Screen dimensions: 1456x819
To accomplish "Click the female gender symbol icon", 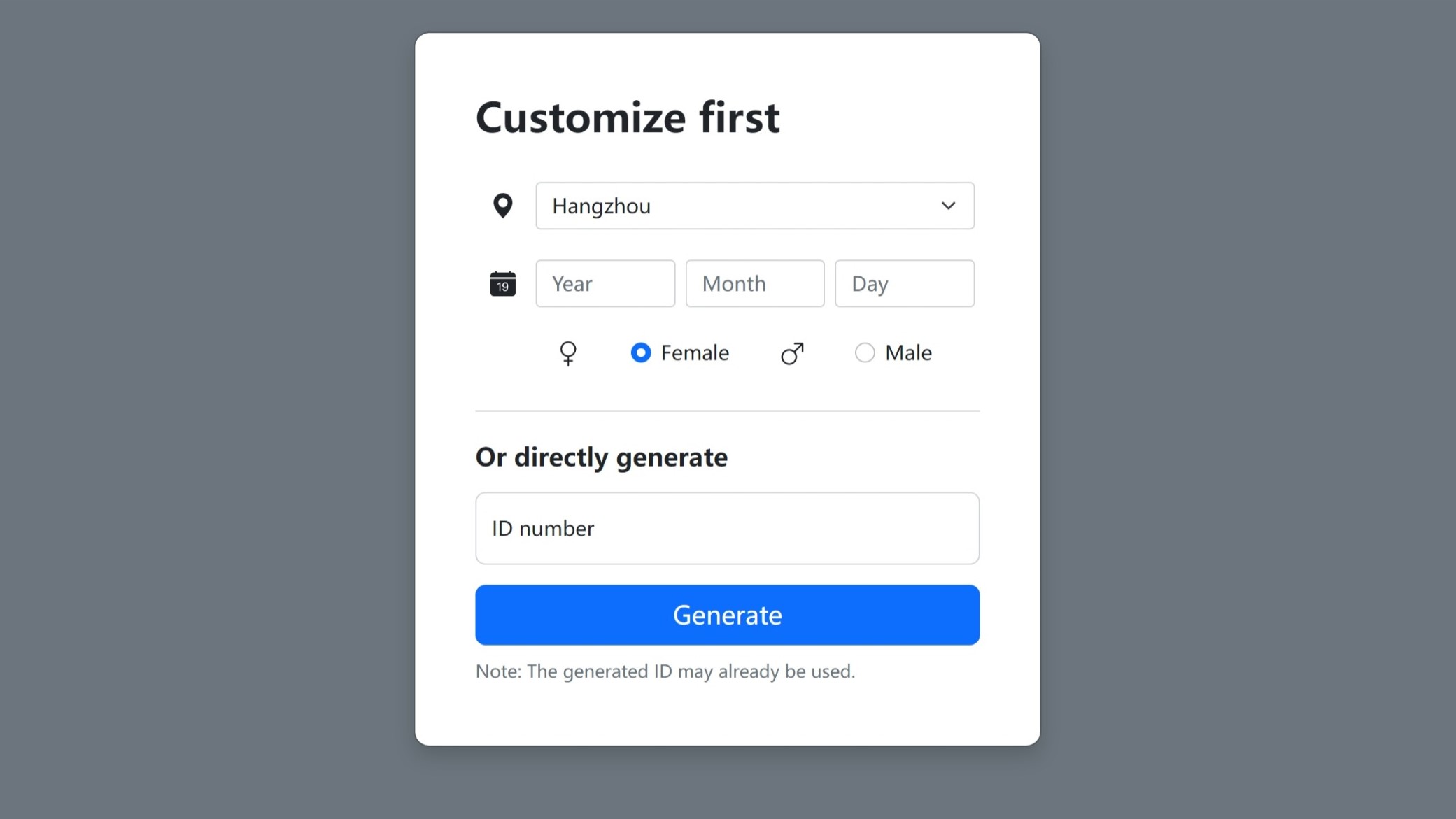I will 568,353.
